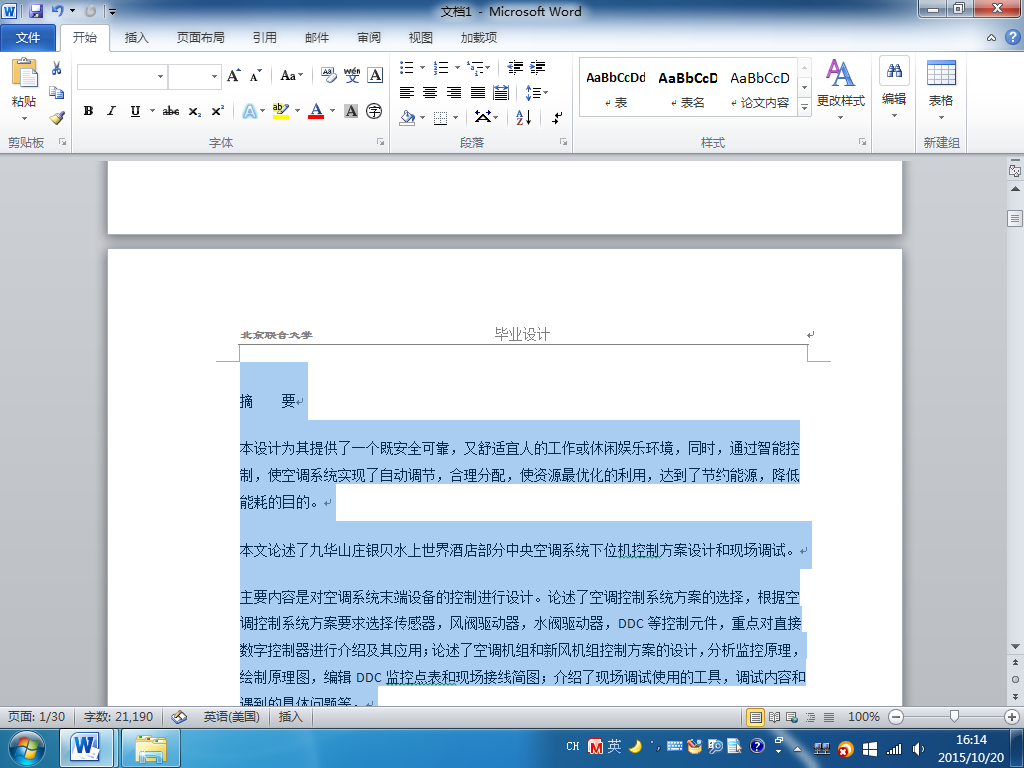
Task: Click 字数: 21,190 word count
Action: (x=118, y=717)
